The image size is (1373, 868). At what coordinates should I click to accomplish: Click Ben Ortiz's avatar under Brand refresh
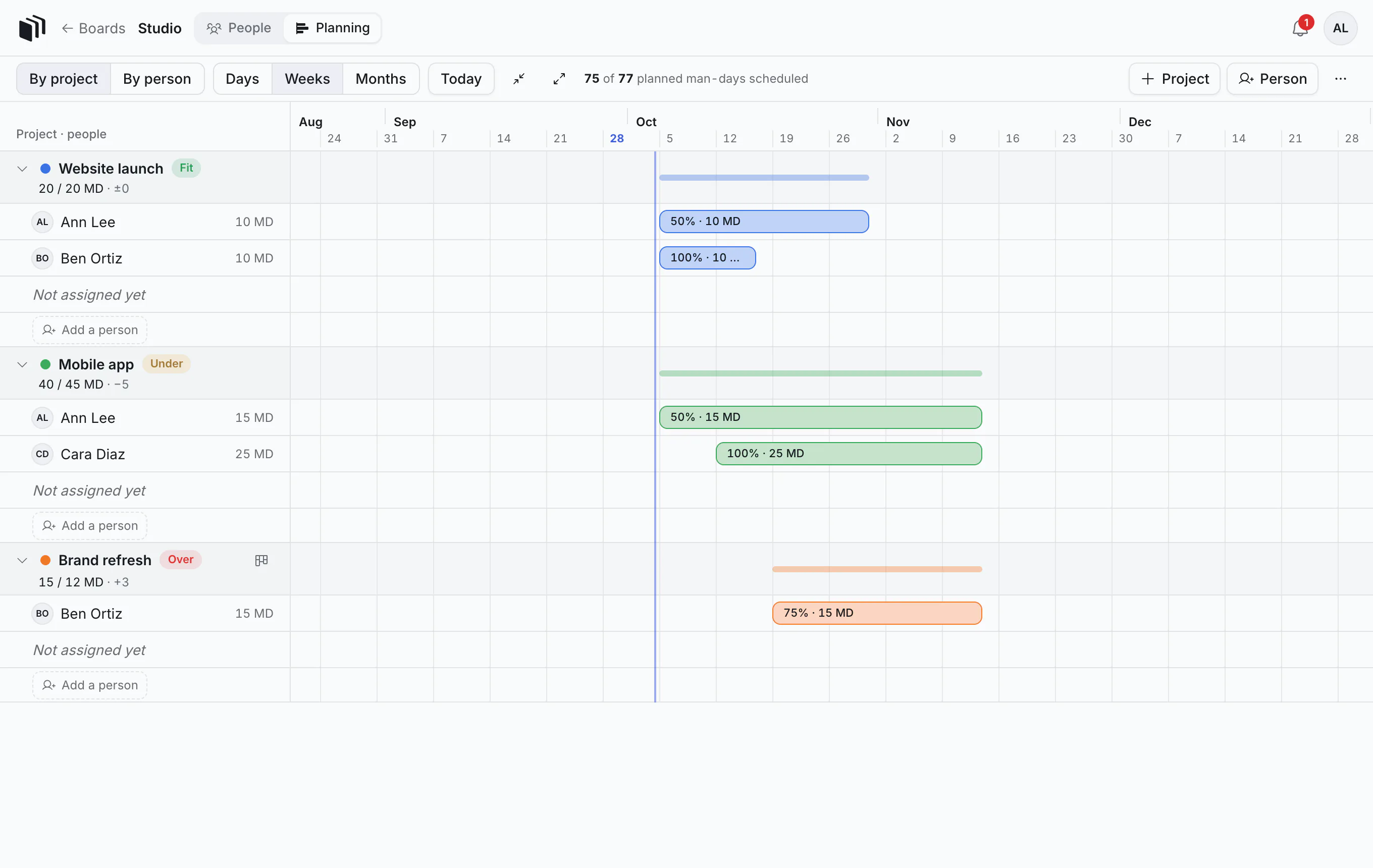pyautogui.click(x=42, y=614)
